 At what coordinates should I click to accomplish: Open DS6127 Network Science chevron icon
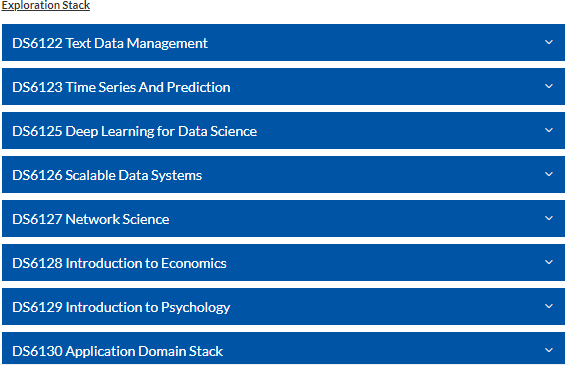click(x=549, y=218)
